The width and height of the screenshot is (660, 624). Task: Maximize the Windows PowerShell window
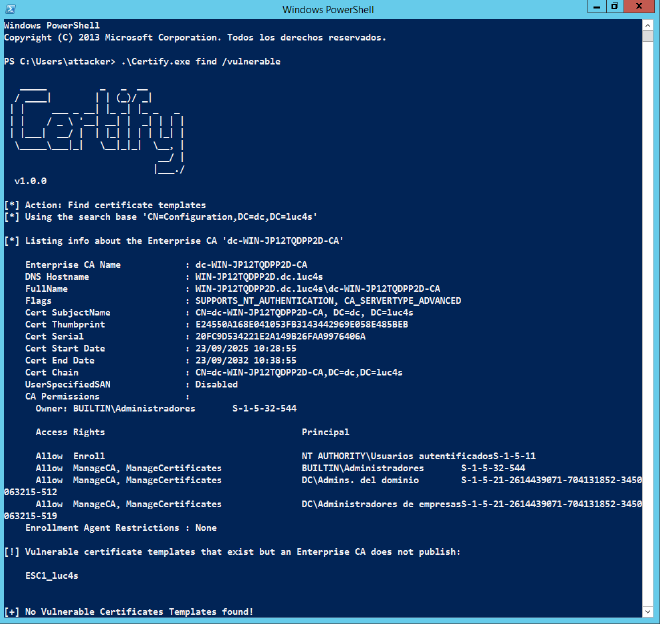coord(613,8)
